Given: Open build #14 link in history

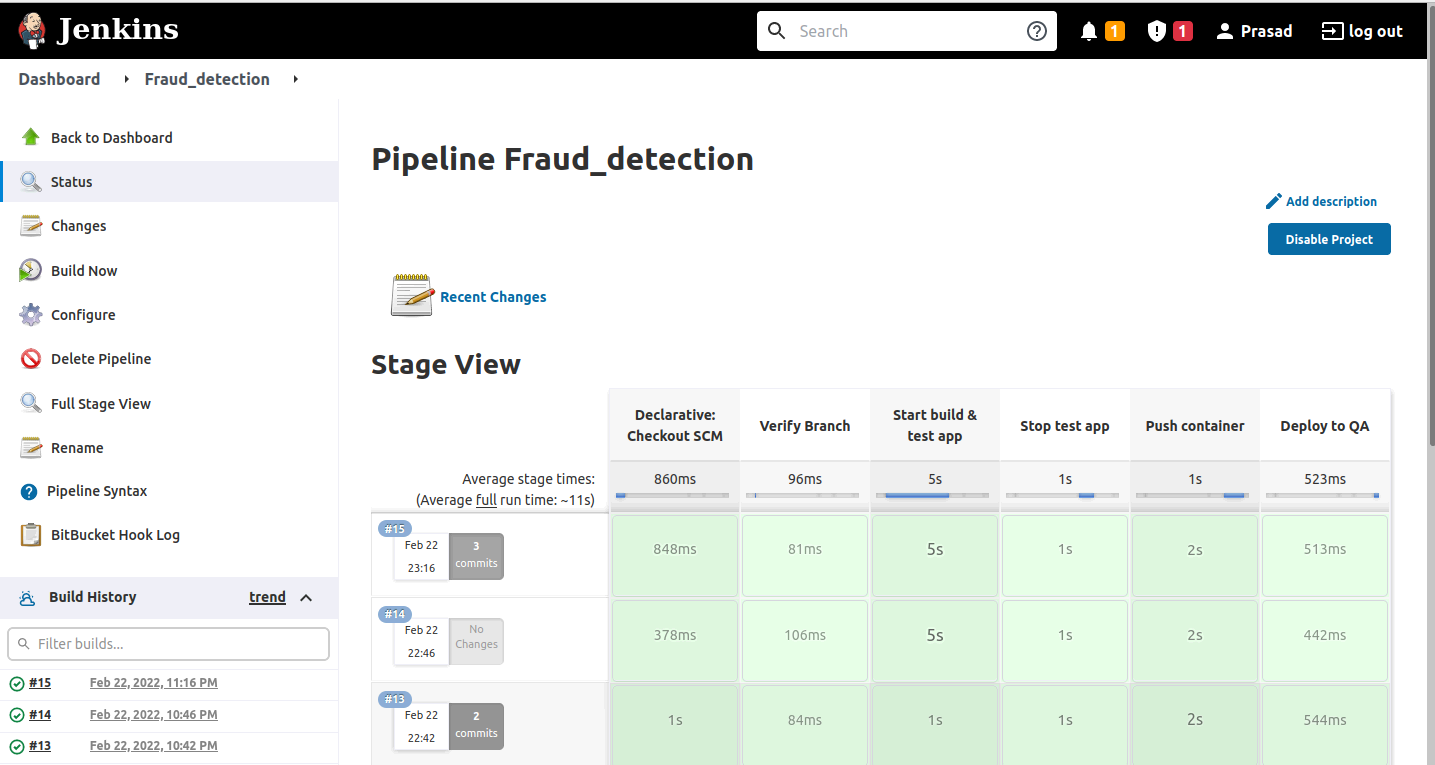Looking at the screenshot, I should (40, 715).
